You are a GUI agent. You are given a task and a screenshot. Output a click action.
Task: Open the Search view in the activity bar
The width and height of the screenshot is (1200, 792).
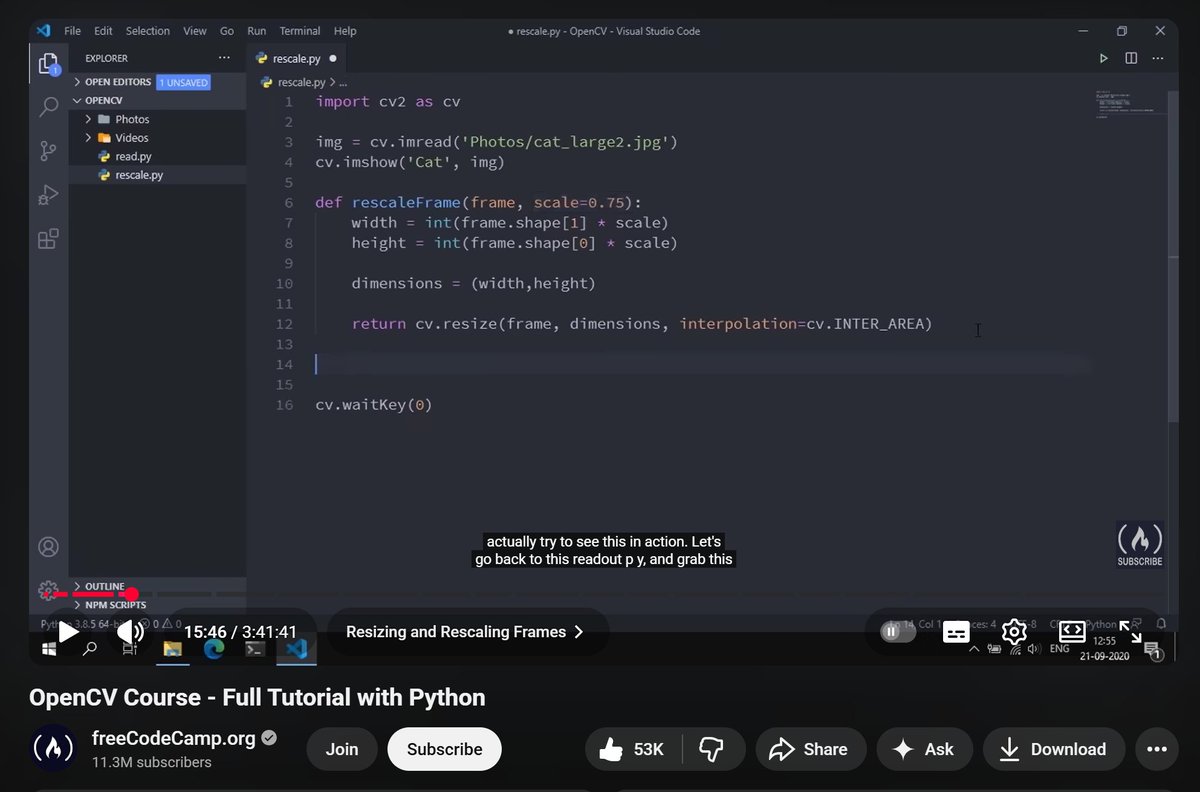[x=48, y=107]
